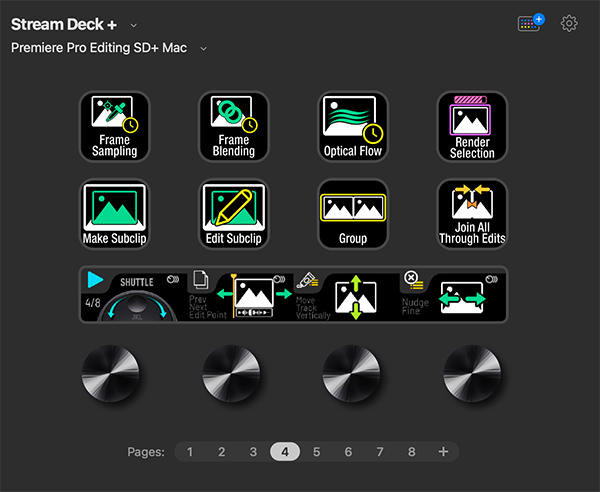Select the Shuttle touch strip segment
Screen dimensions: 600x492
[x=133, y=295]
